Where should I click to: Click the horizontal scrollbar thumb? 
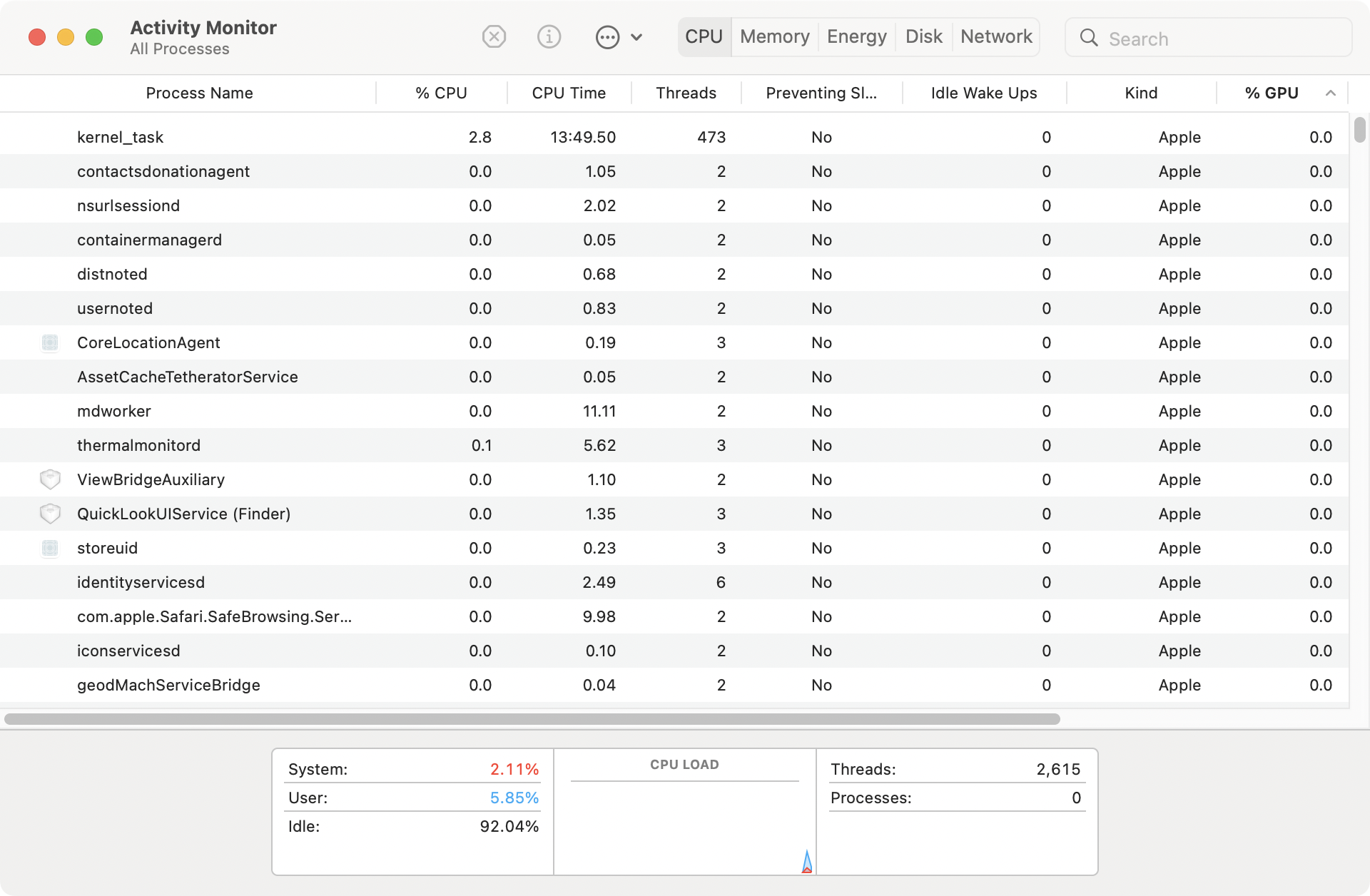532,719
